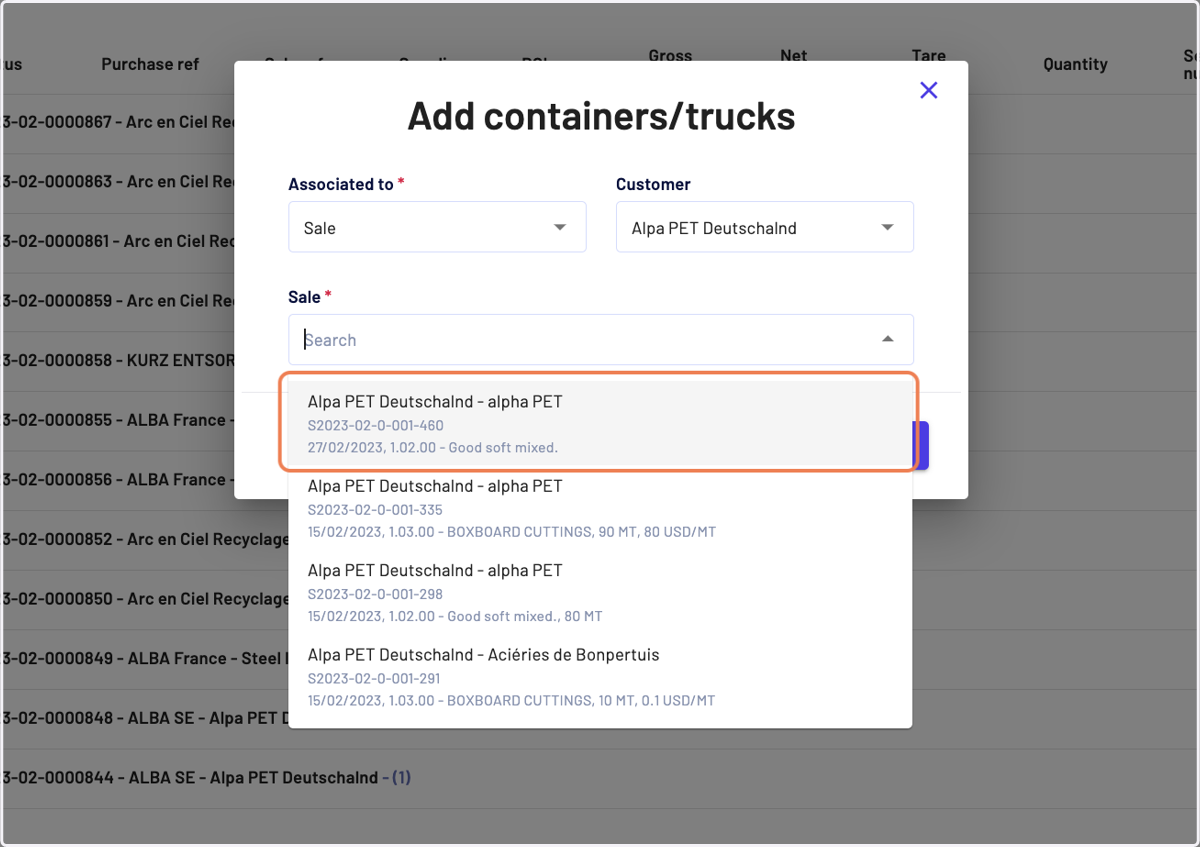
Task: Click row 3-02-0000850 Arc en Ciel Recyclage
Action: coord(146,599)
